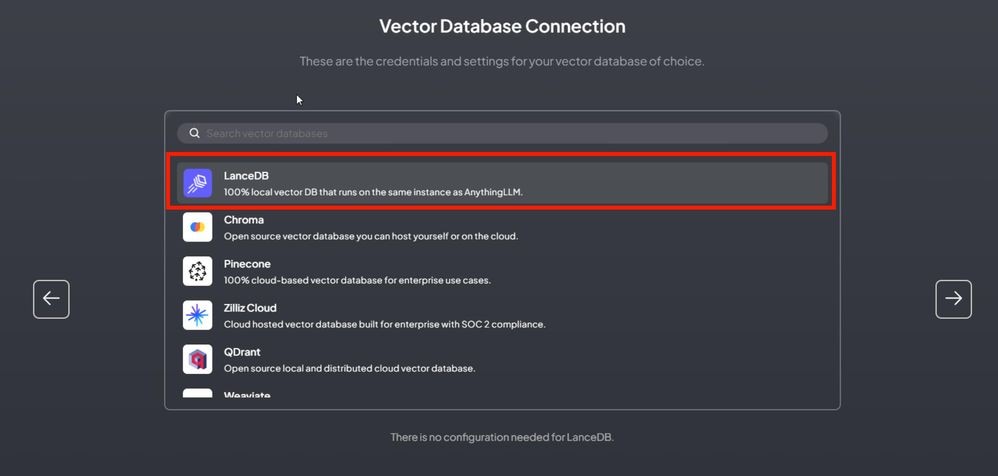
Task: Pick Zilliz Cloud from the list
Action: (x=503, y=315)
